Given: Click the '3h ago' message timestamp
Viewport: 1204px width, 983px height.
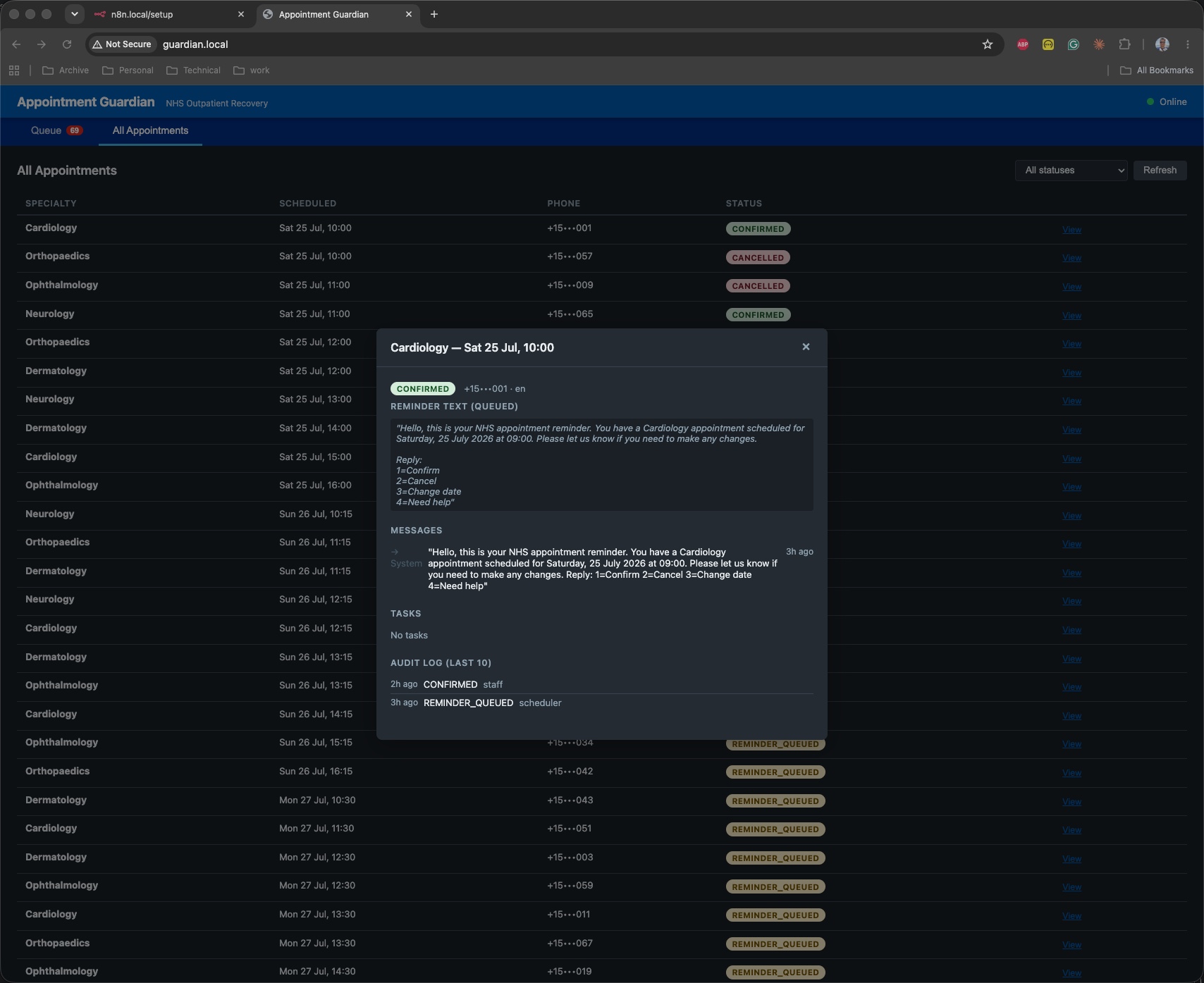Looking at the screenshot, I should coord(799,552).
